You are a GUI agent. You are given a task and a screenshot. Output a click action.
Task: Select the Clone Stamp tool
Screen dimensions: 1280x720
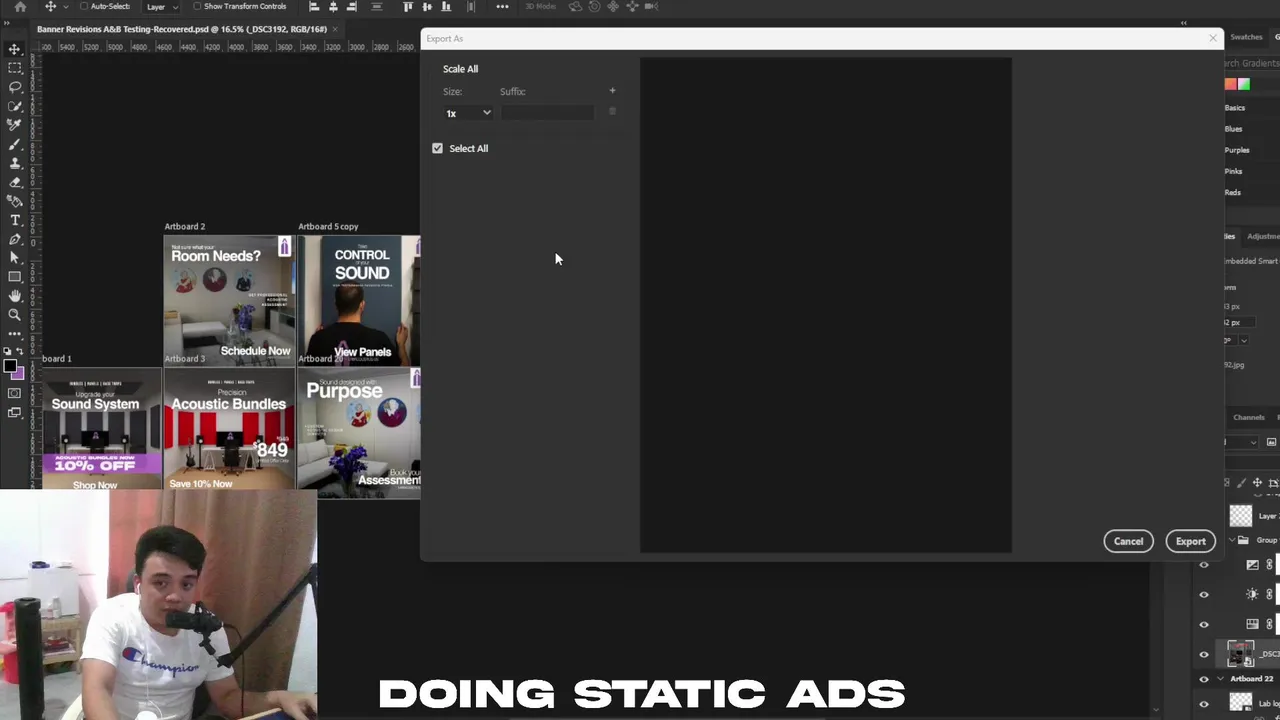click(14, 163)
